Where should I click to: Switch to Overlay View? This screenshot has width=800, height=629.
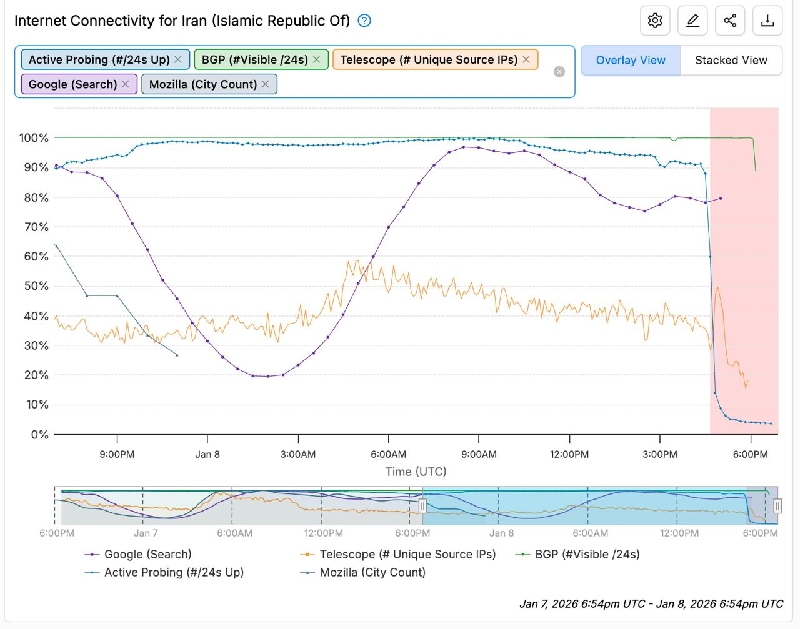pos(630,60)
